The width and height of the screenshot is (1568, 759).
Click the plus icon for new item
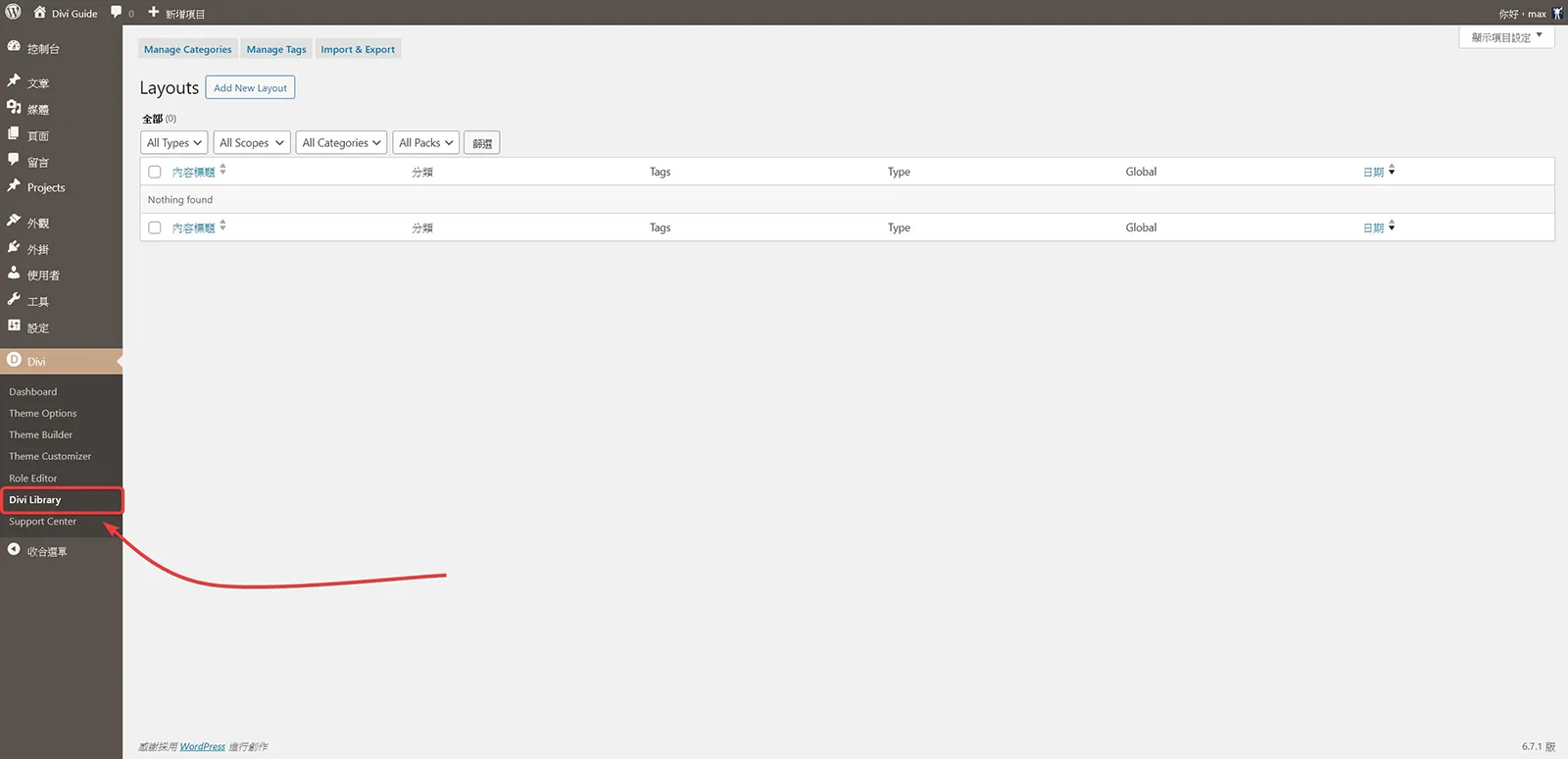tap(154, 13)
